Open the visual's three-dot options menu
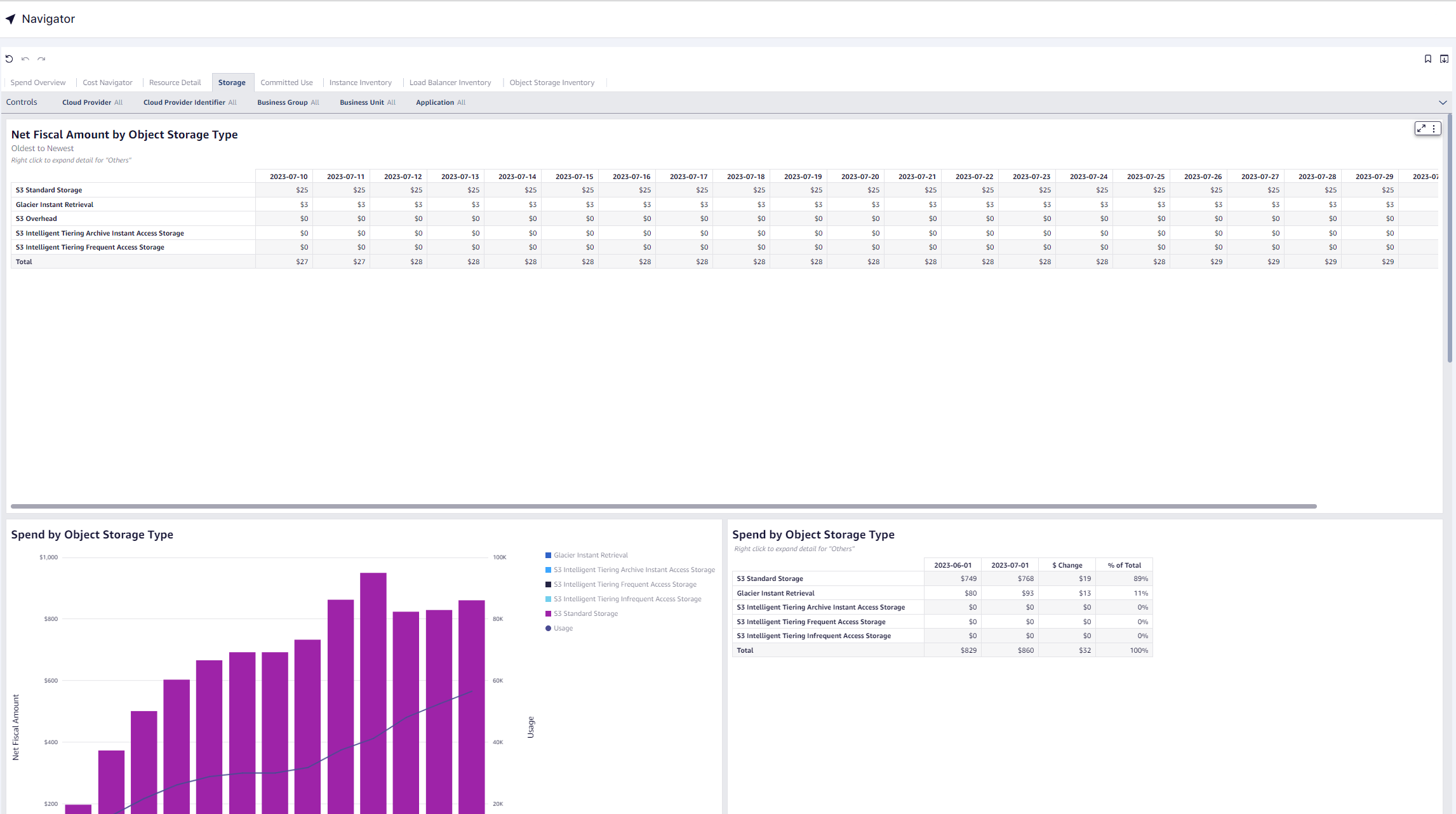1456x814 pixels. click(1434, 128)
